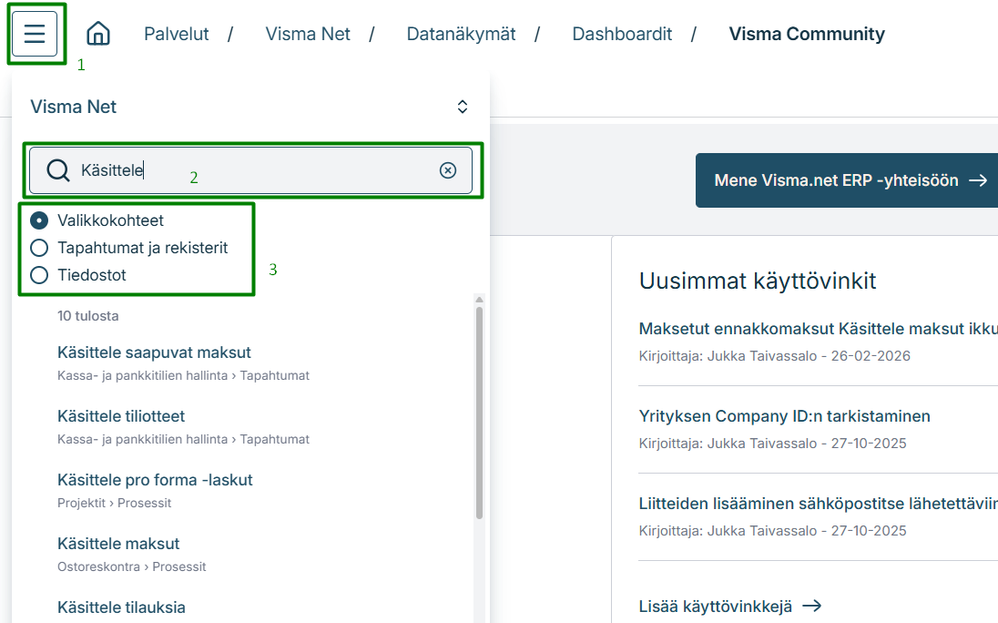Open Käsittele tilauksia result
Image resolution: width=998 pixels, height=623 pixels.
pos(121,607)
